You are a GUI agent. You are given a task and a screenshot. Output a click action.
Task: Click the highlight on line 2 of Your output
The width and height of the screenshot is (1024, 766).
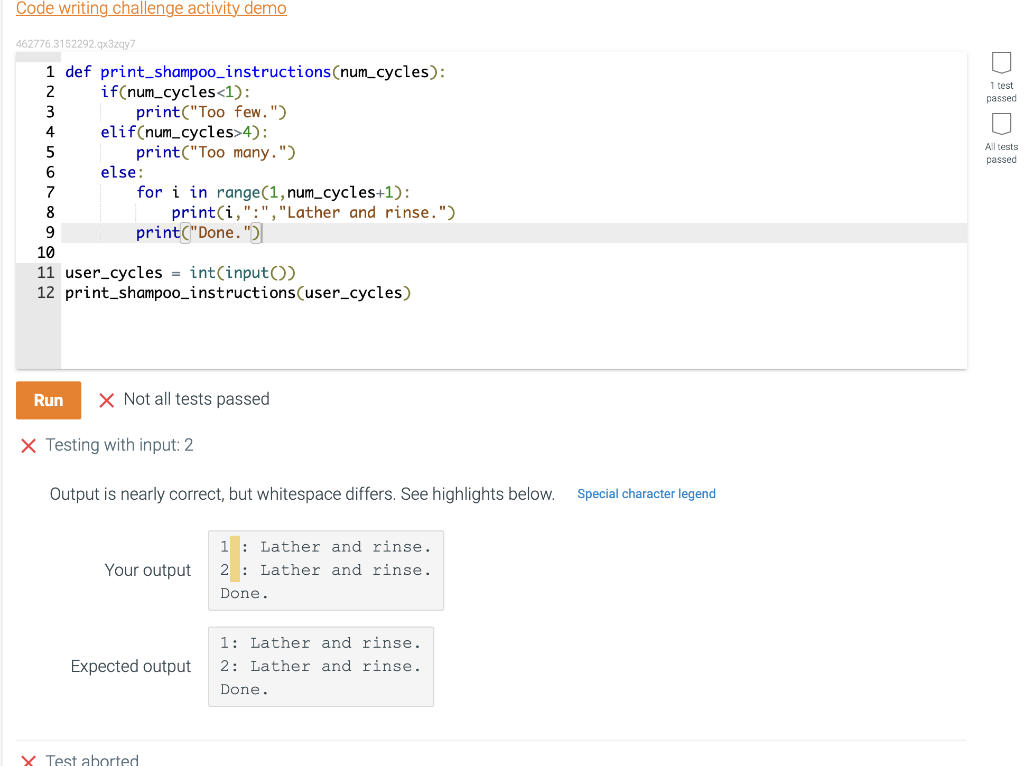[x=232, y=570]
